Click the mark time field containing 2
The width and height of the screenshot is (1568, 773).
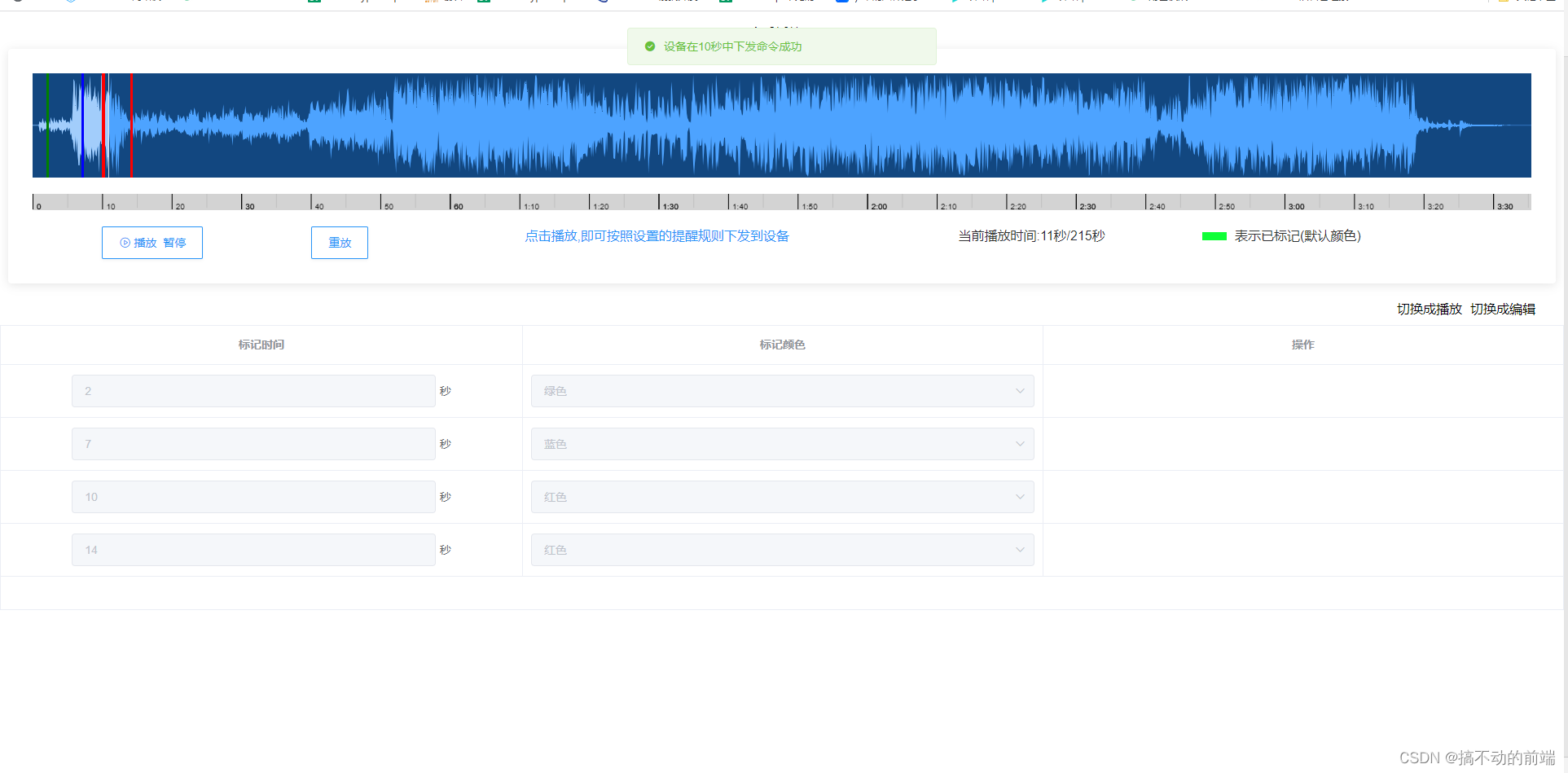coord(253,391)
